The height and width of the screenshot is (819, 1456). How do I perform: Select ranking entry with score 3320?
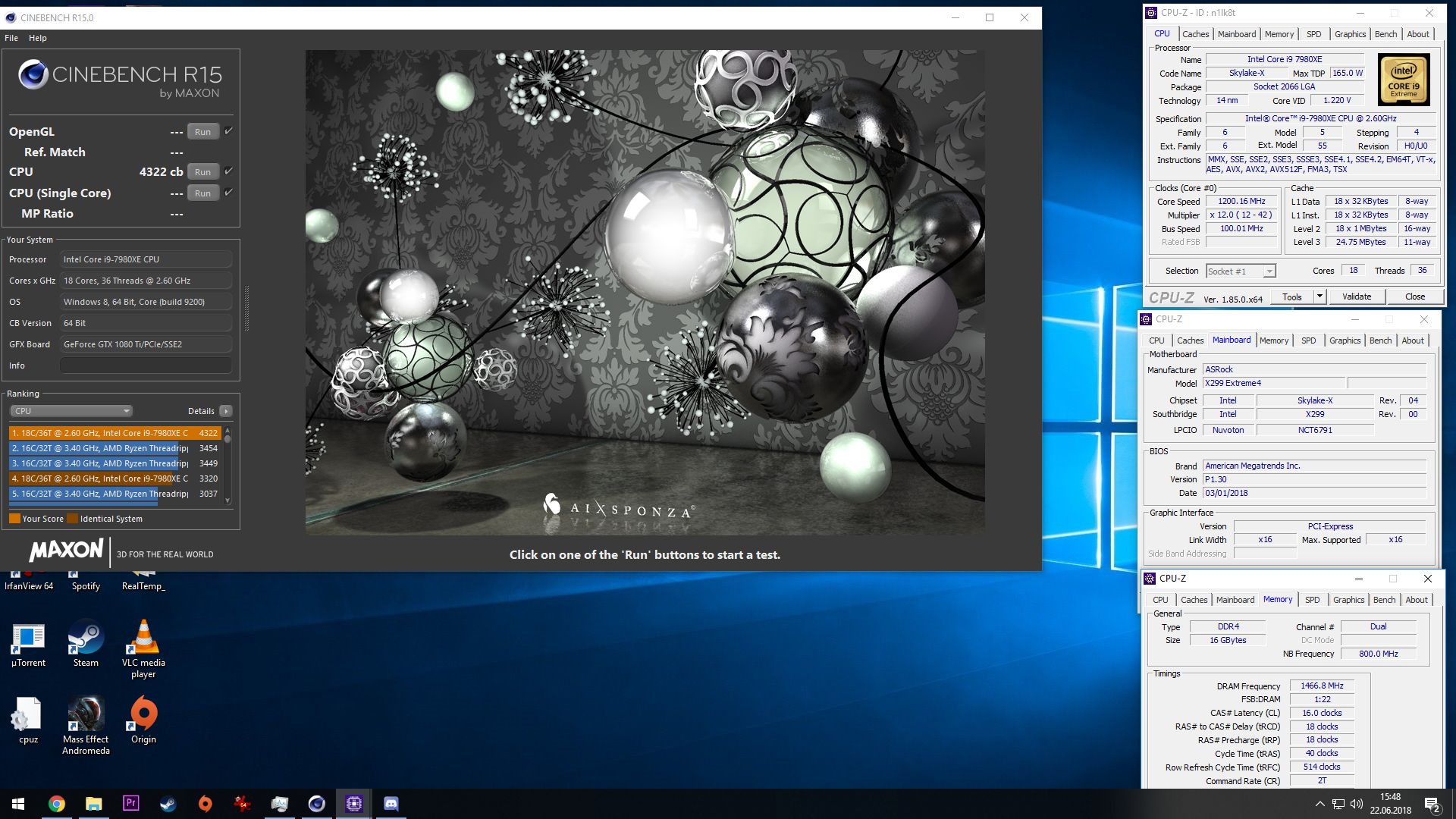(x=115, y=479)
